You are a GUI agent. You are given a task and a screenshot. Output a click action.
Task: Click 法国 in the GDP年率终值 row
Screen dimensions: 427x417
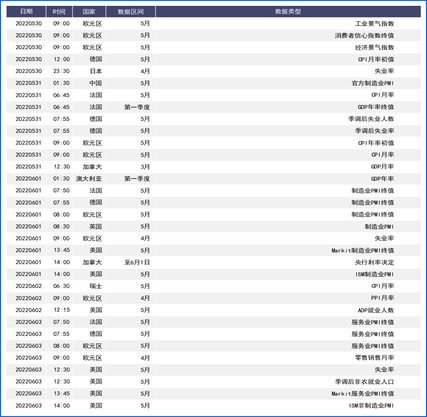point(96,107)
